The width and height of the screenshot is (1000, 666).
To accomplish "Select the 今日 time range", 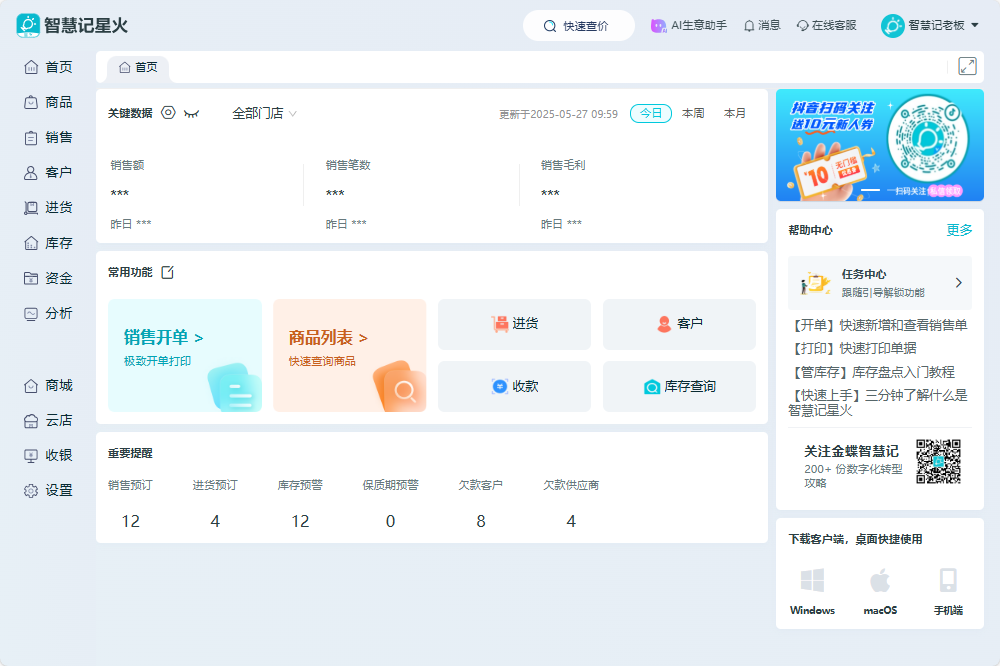I will pos(651,114).
